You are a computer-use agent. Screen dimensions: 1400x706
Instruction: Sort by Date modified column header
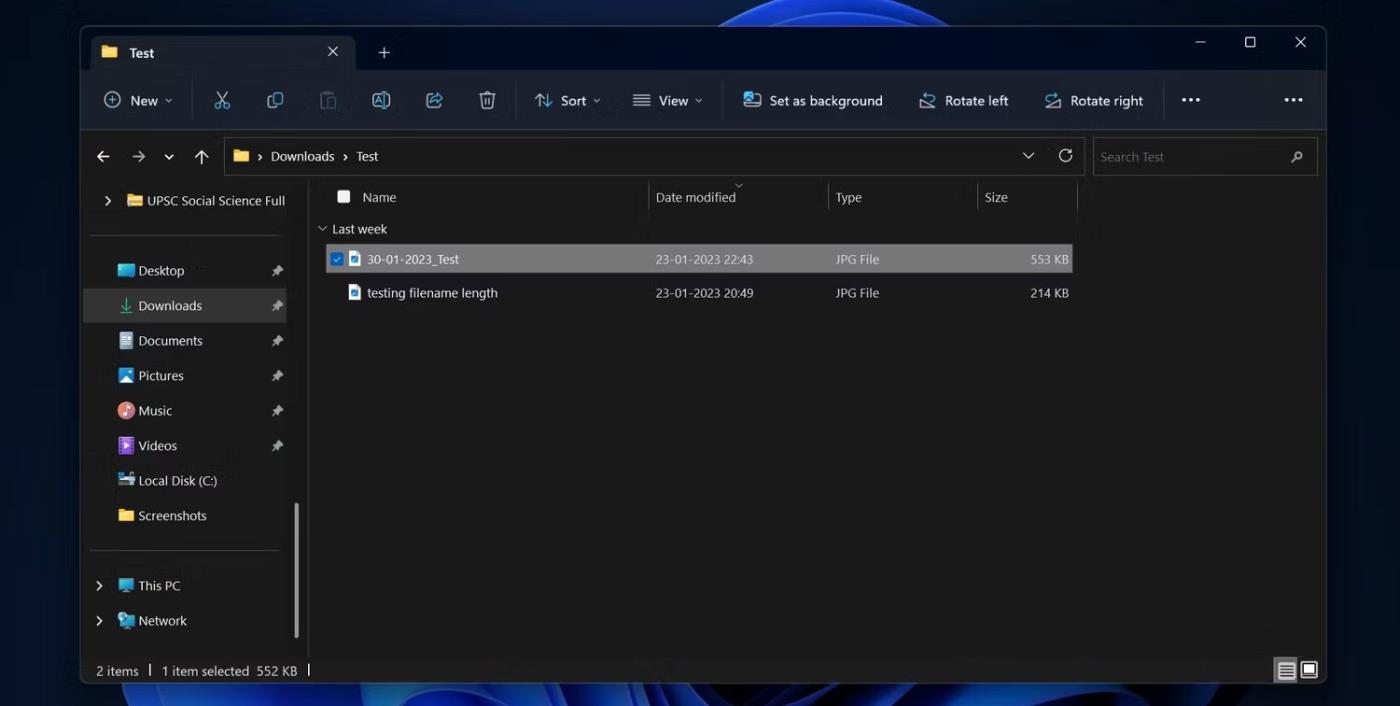click(x=696, y=197)
